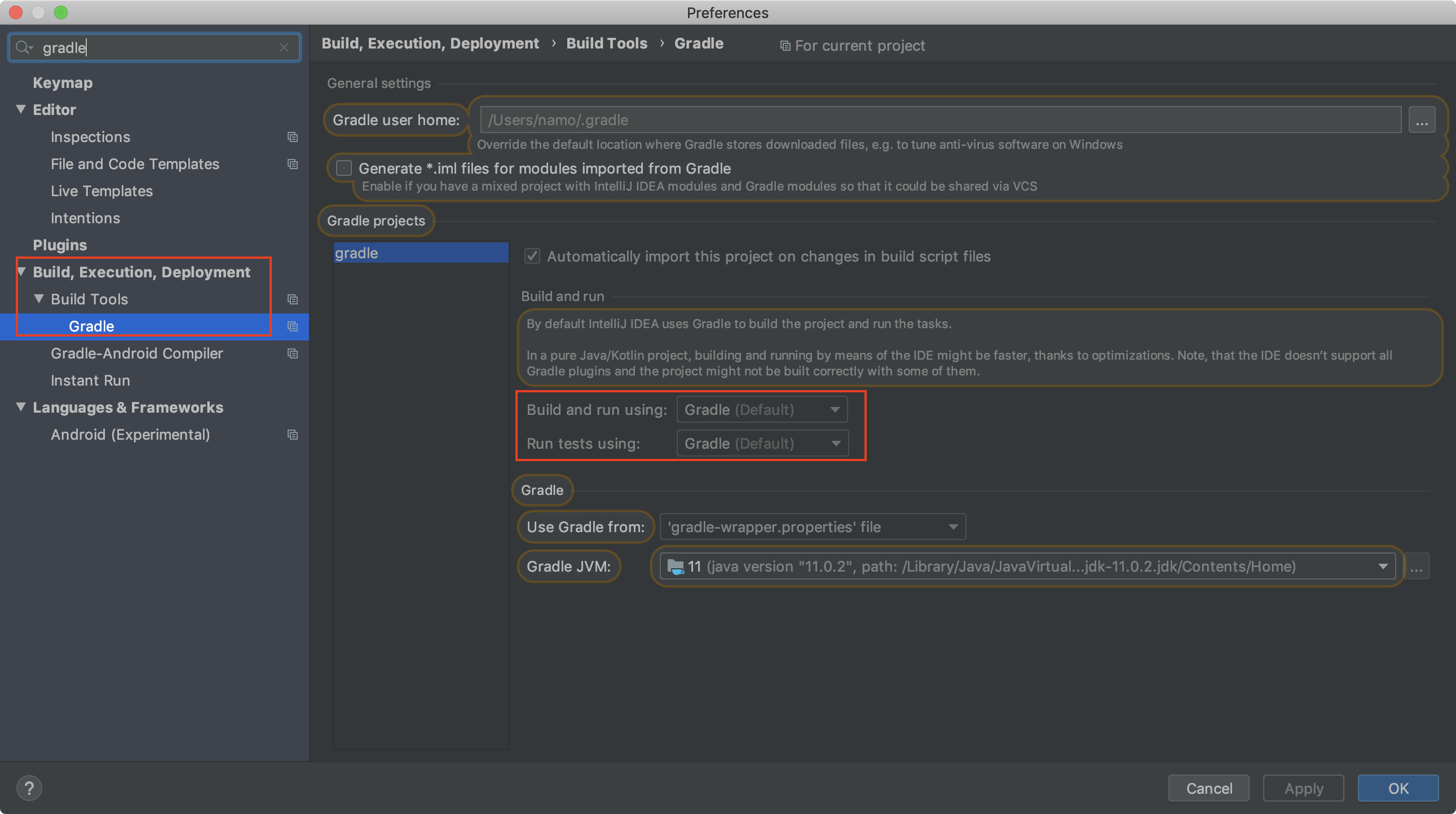The width and height of the screenshot is (1456, 814).
Task: Collapse the Build, Execution, Deployment section
Action: tap(21, 272)
